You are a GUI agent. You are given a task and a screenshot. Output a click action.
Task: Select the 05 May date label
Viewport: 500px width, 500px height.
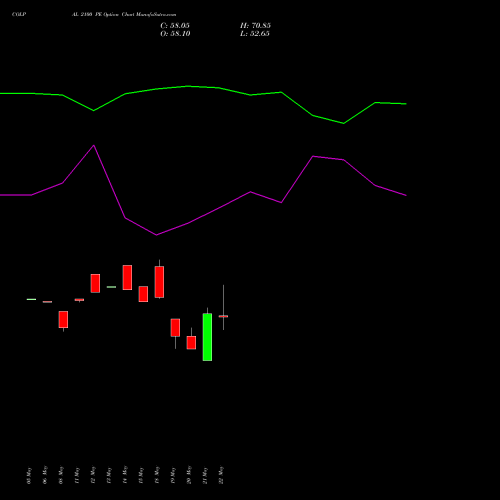pos(29,475)
